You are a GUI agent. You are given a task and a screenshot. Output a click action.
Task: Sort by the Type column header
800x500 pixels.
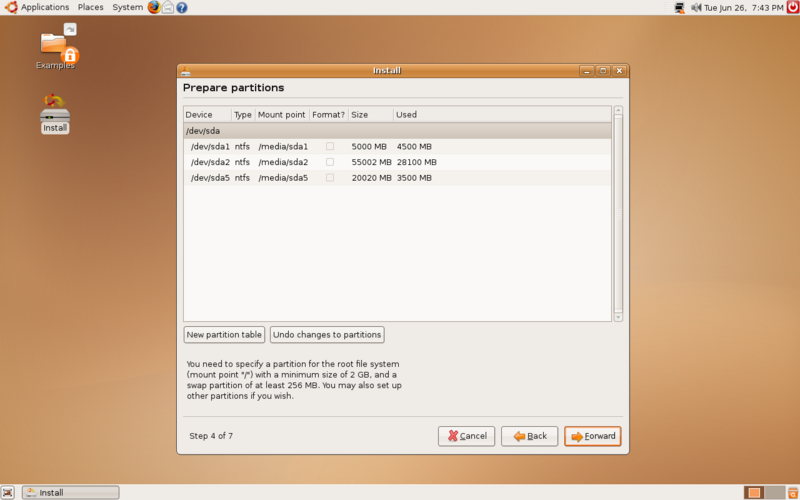click(243, 115)
